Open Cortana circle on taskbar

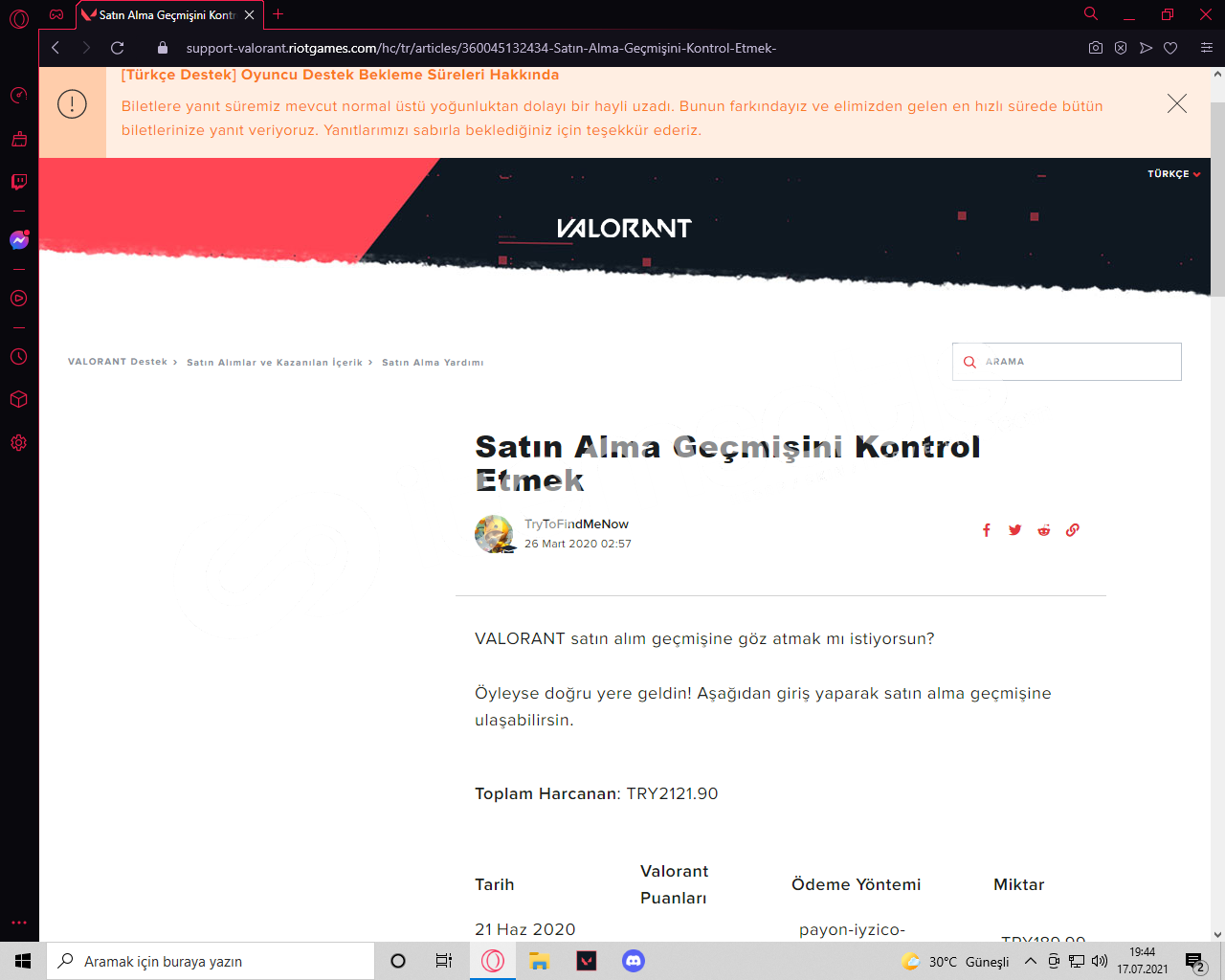tap(398, 961)
